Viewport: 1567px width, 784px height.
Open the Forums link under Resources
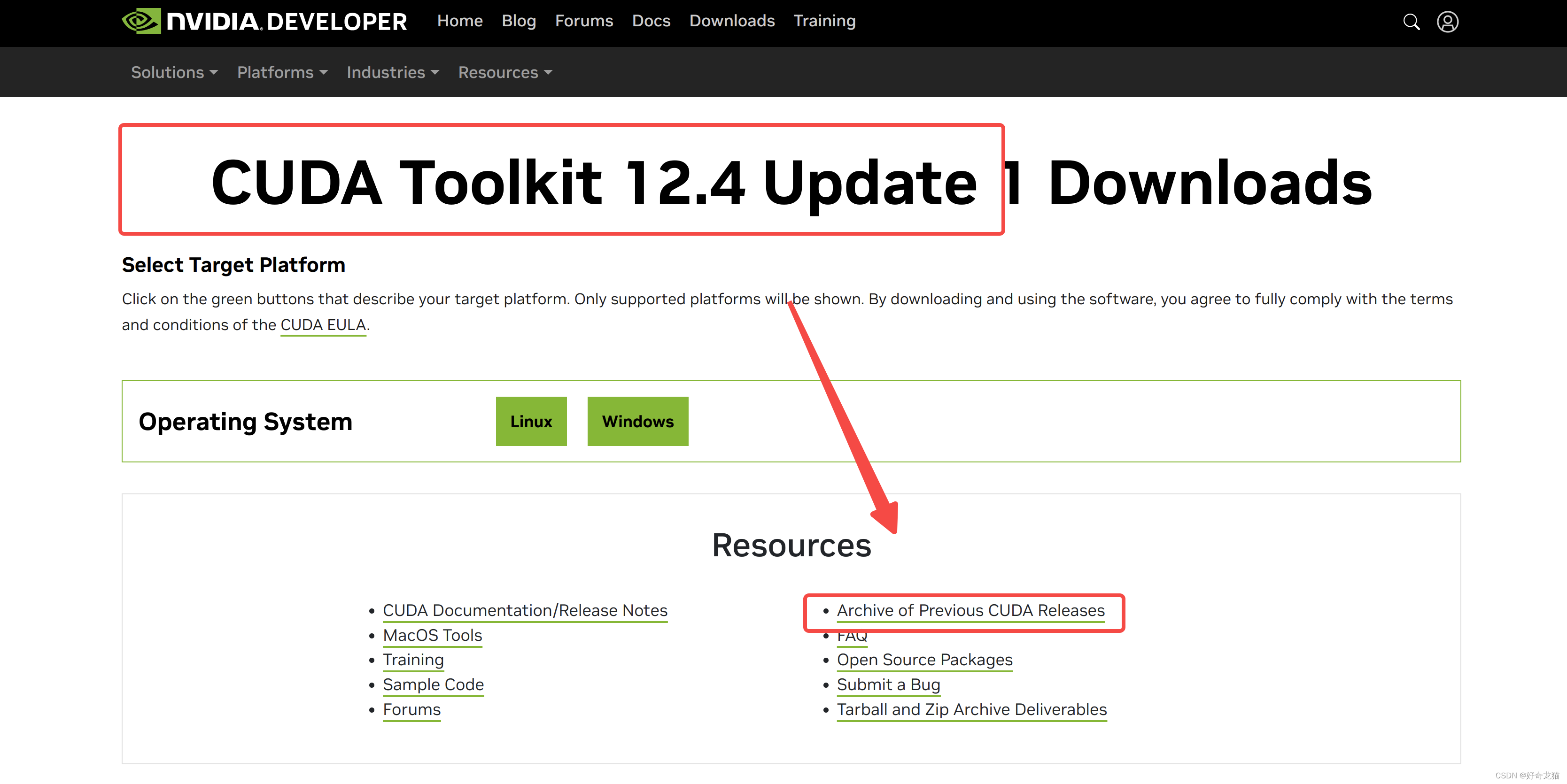tap(412, 709)
